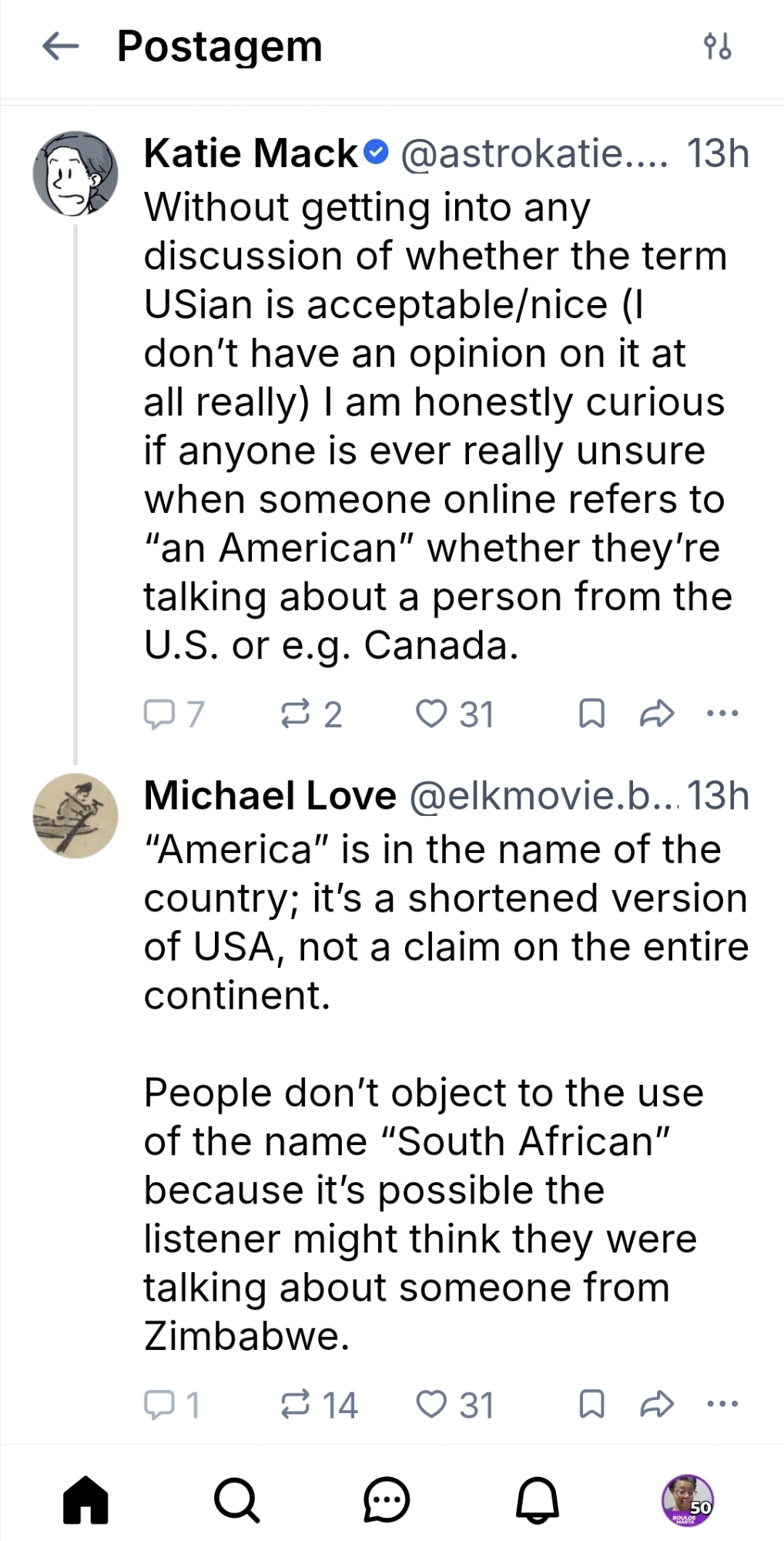This screenshot has width=784, height=1541.
Task: Open the Chat messages tab
Action: click(x=386, y=1499)
